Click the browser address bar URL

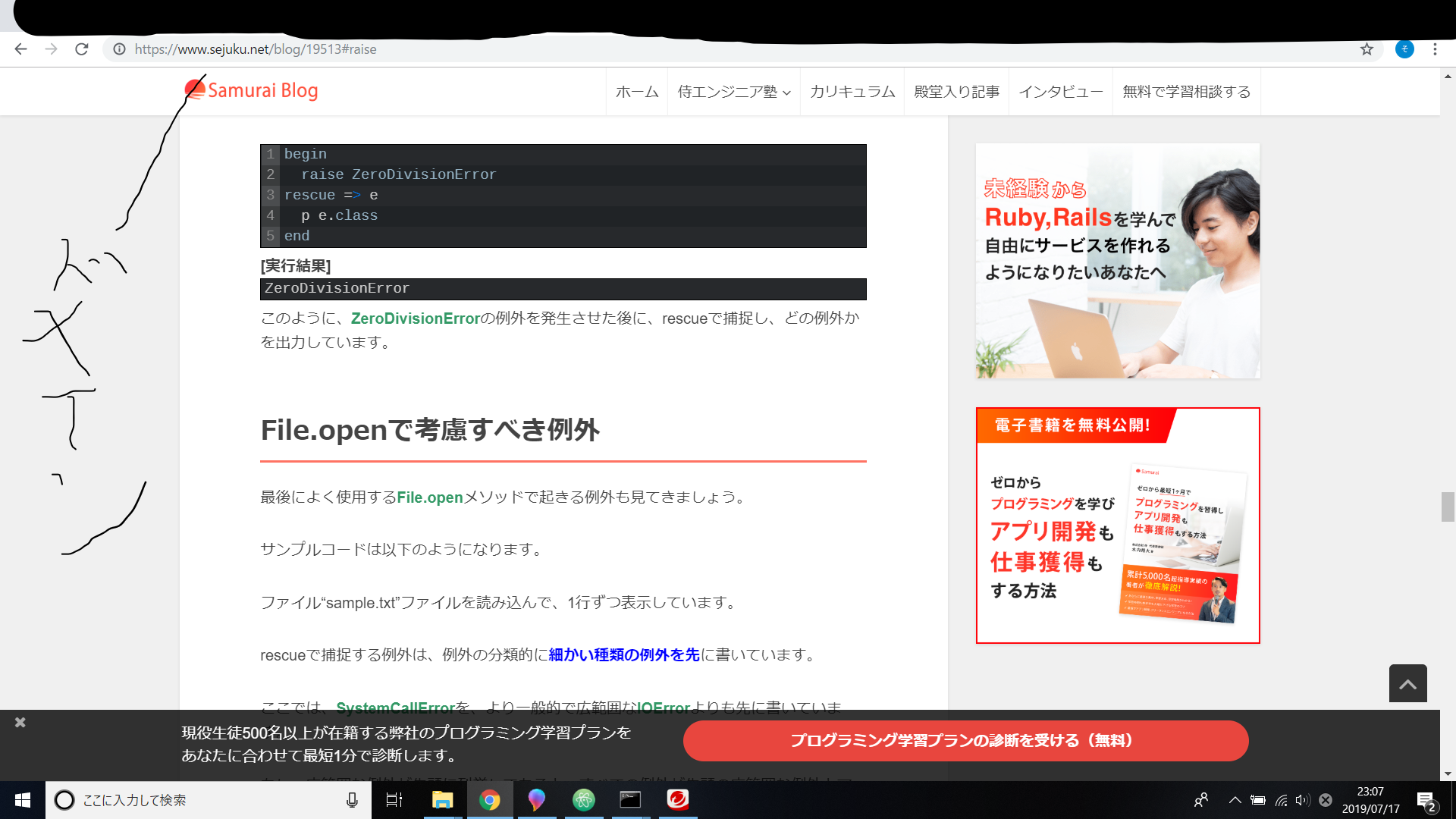click(x=256, y=49)
